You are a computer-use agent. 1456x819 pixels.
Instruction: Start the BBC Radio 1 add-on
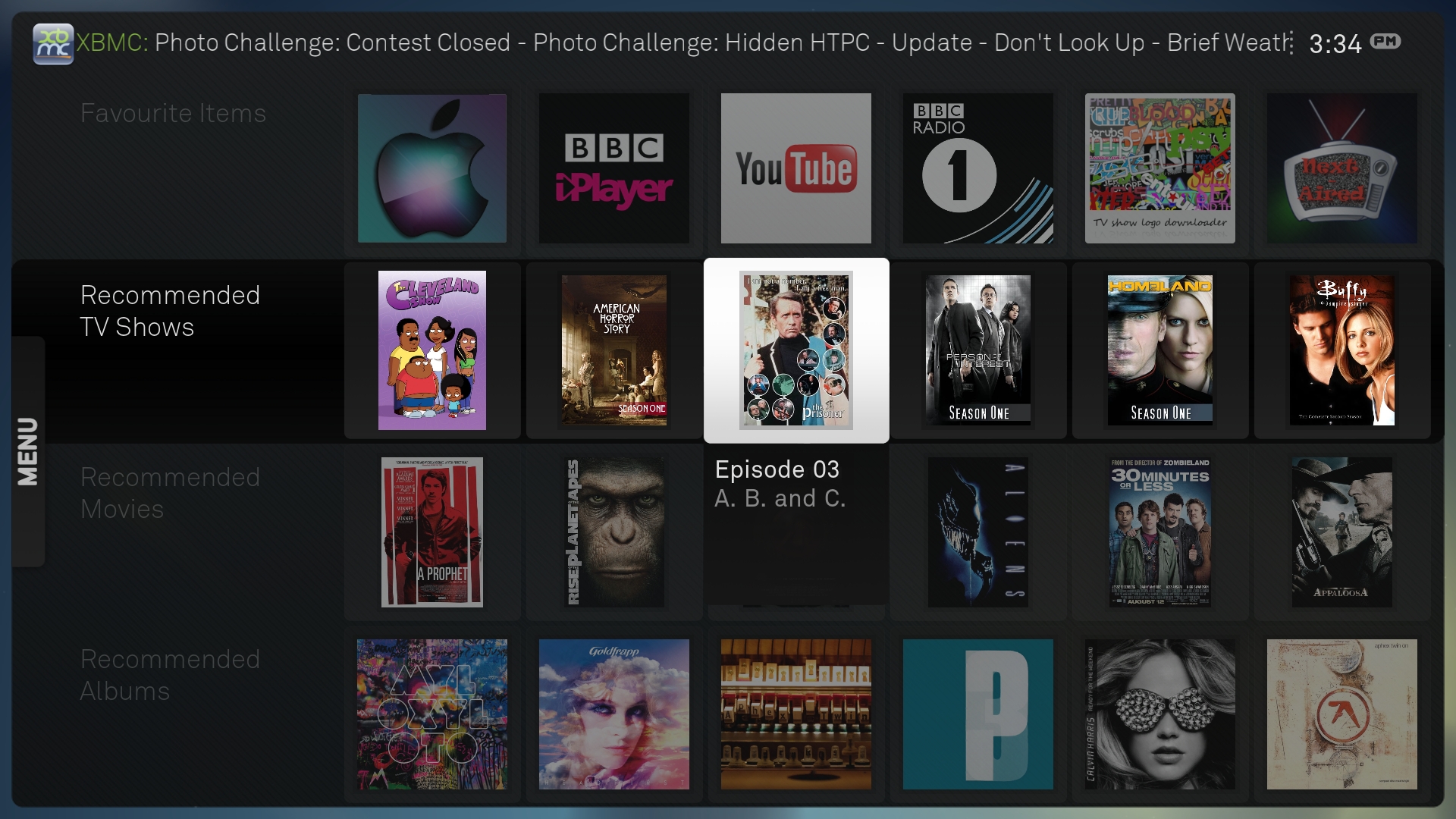point(977,168)
